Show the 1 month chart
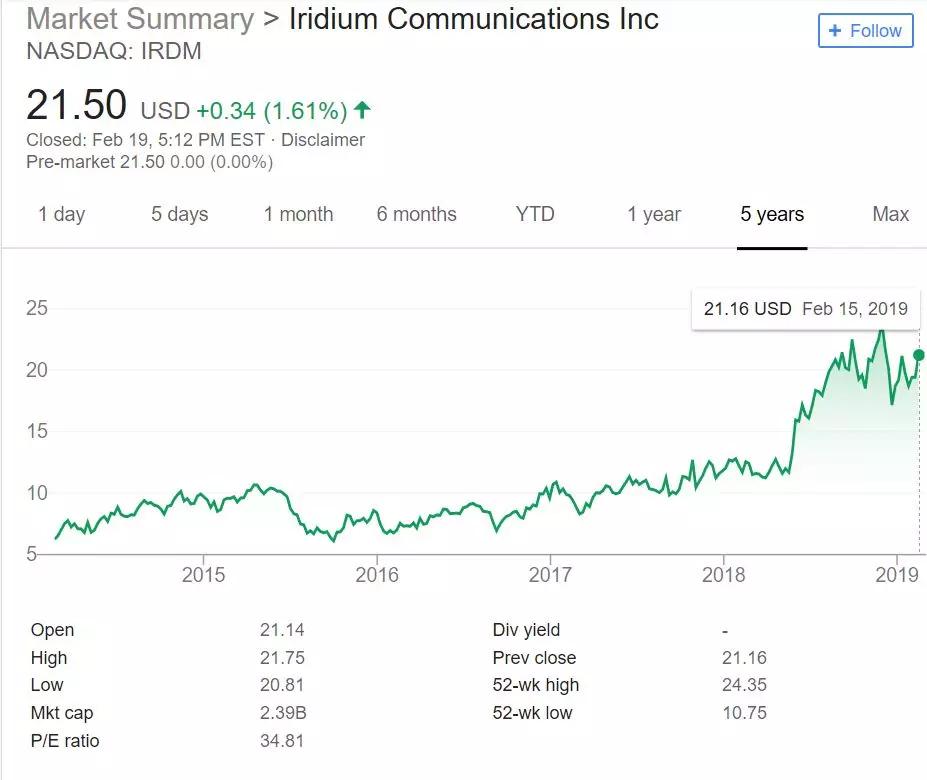The image size is (927, 780). click(x=298, y=214)
